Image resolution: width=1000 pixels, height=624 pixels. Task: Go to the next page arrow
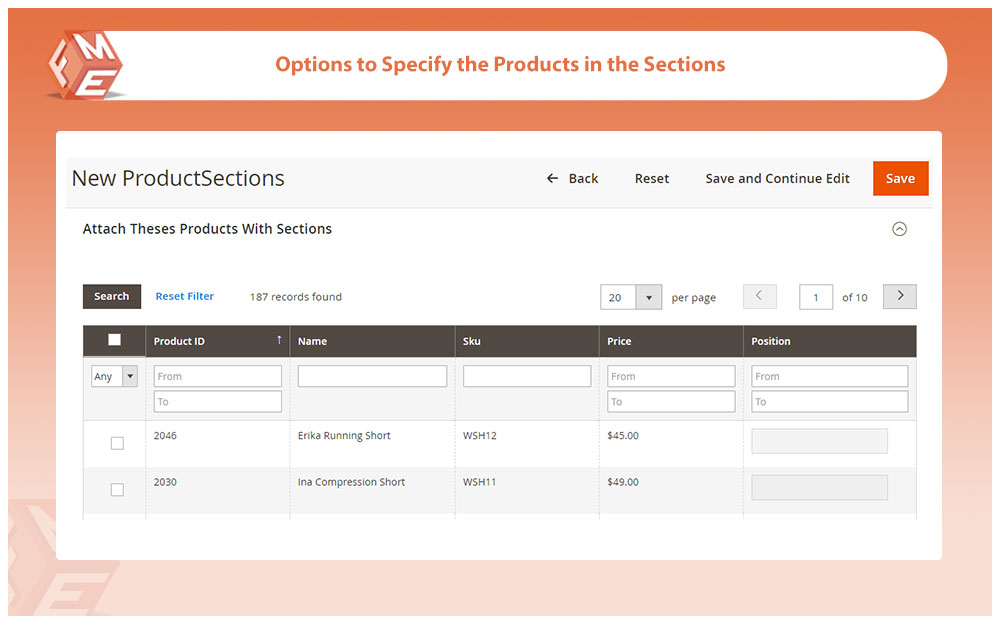click(899, 297)
